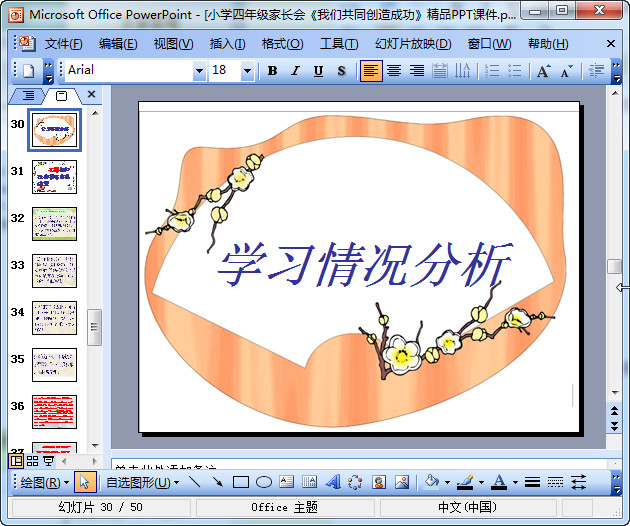Click the increase font size icon
Screen dimensions: 630x526
click(x=543, y=71)
